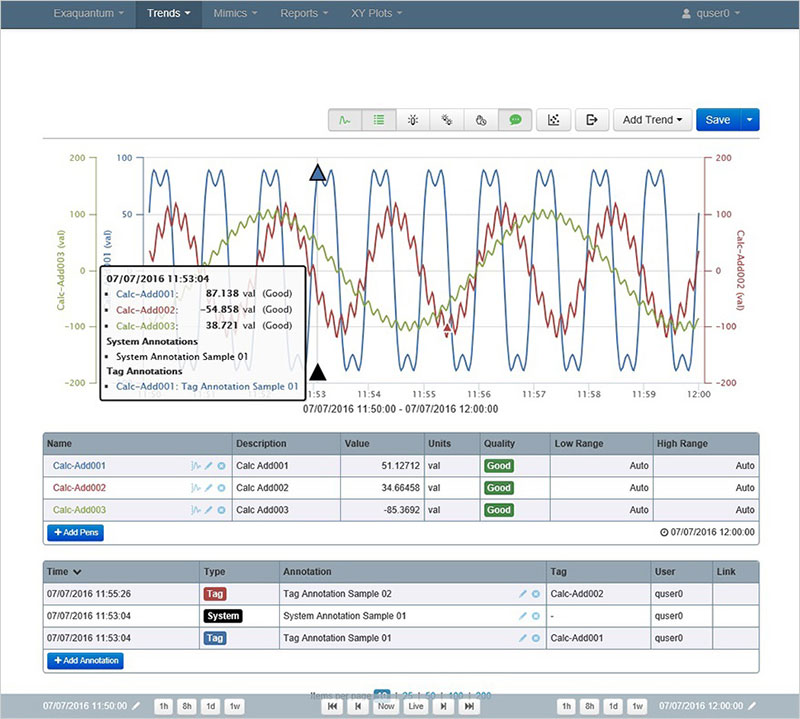The height and width of the screenshot is (719, 800).
Task: Delete System Annotation Sample 01
Action: coord(536,616)
